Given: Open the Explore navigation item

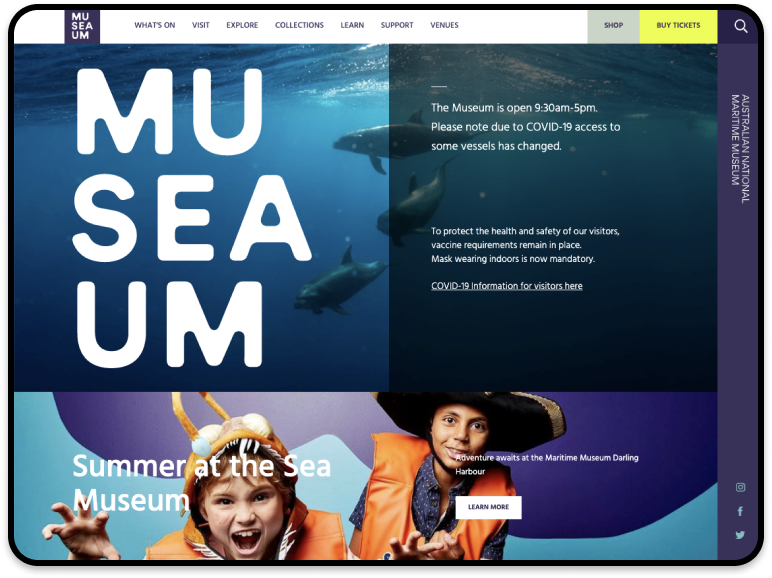Looking at the screenshot, I should (x=242, y=25).
